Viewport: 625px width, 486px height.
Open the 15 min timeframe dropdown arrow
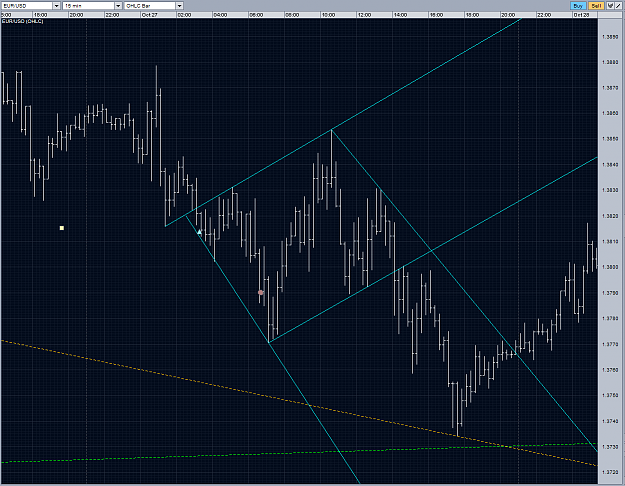click(x=118, y=6)
